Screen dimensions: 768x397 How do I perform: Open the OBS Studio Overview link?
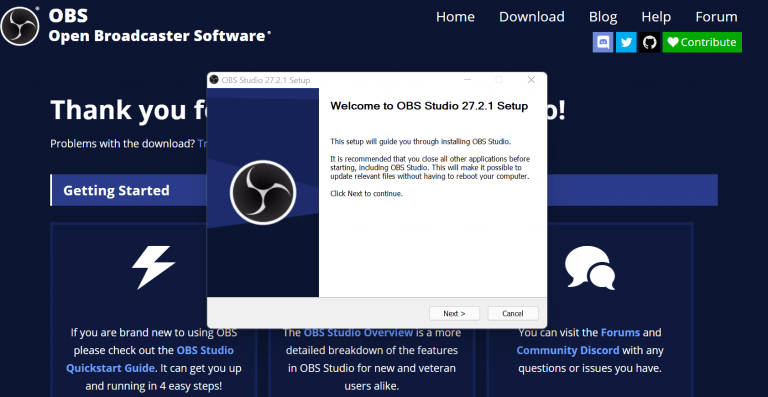358,332
